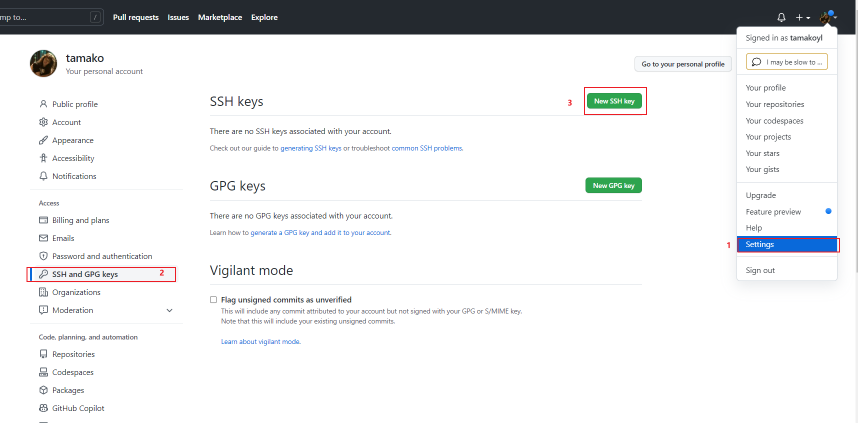Select Your gists in user menu
858x423 pixels.
coord(787,170)
